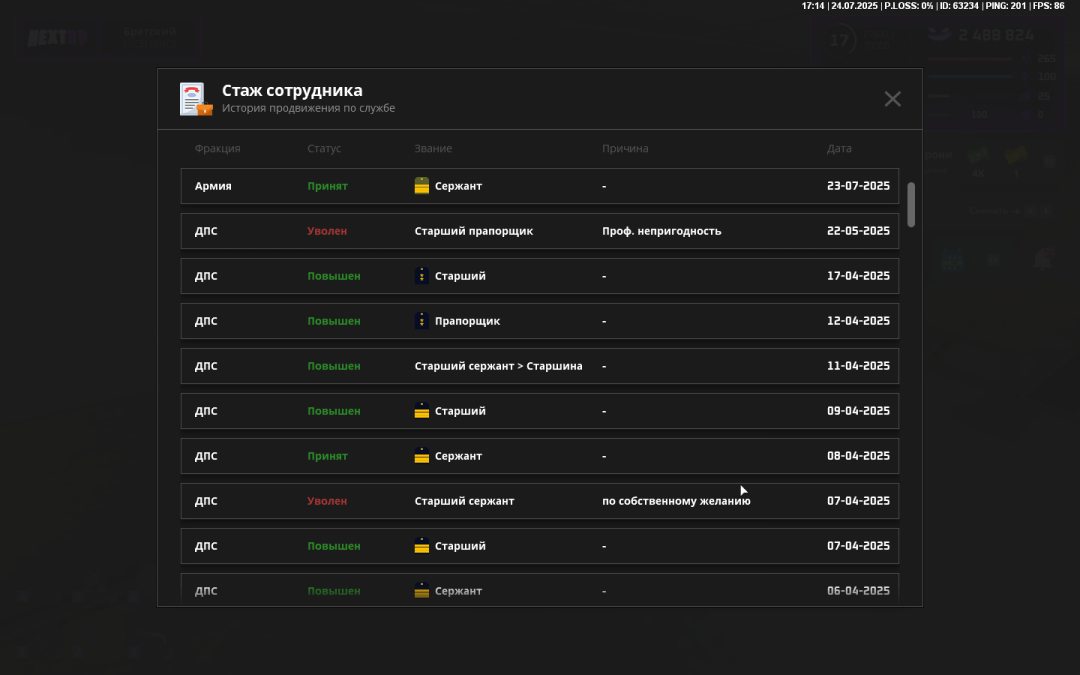
Task: Click the Фракция column header
Action: [x=217, y=149]
